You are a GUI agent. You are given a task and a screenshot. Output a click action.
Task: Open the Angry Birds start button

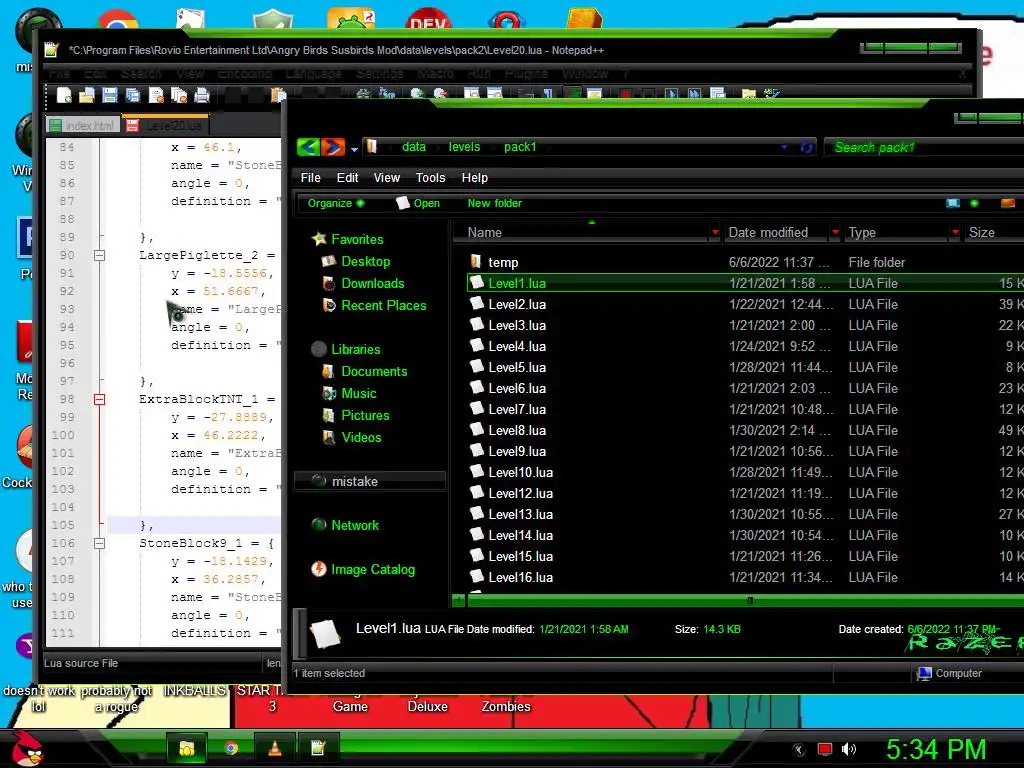pos(27,748)
